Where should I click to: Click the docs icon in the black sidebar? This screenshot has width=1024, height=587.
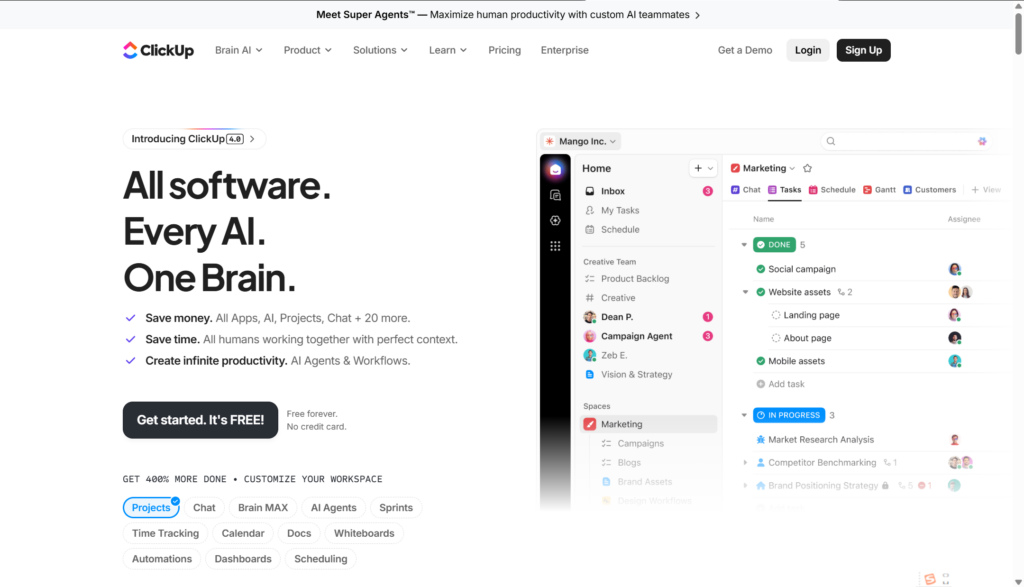555,195
